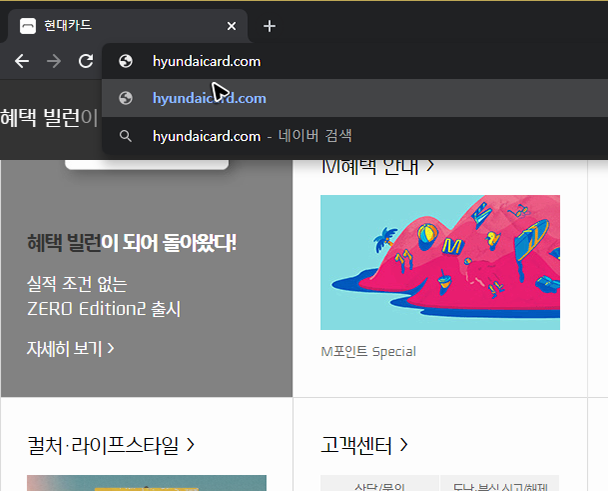Open the 고객센터 section
This screenshot has height=491, width=608.
click(x=364, y=445)
